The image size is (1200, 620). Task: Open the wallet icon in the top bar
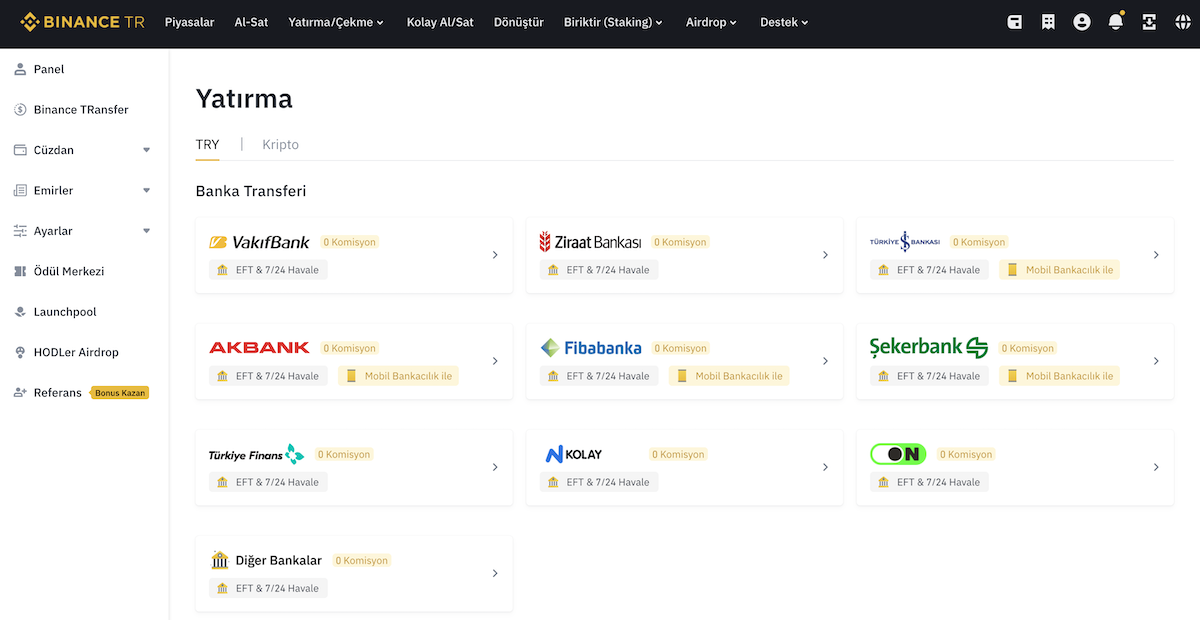1014,21
